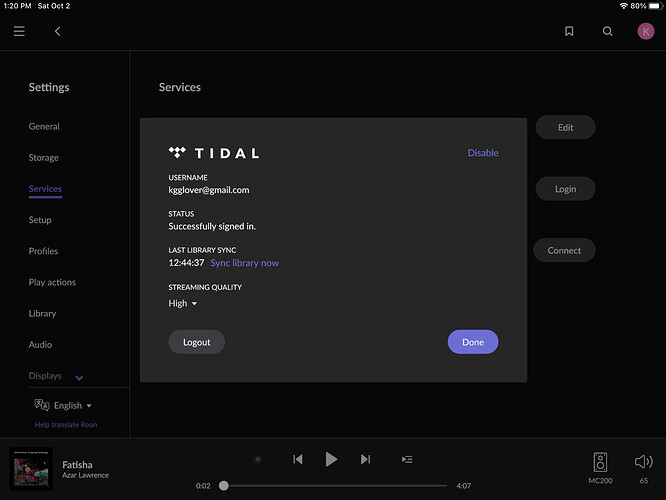Expand more settings with down chevron
The image size is (666, 500).
point(79,378)
